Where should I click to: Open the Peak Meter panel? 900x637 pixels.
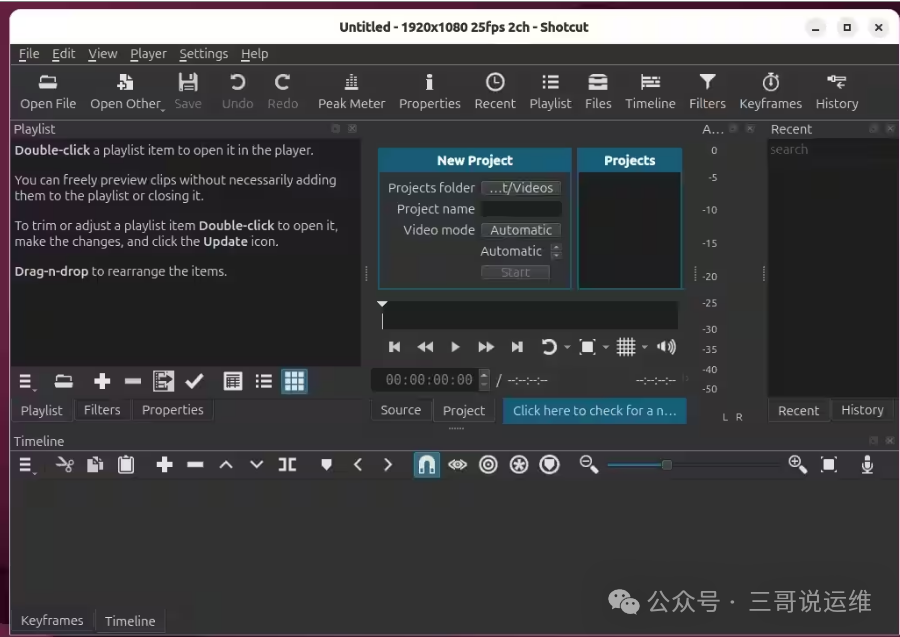click(351, 91)
